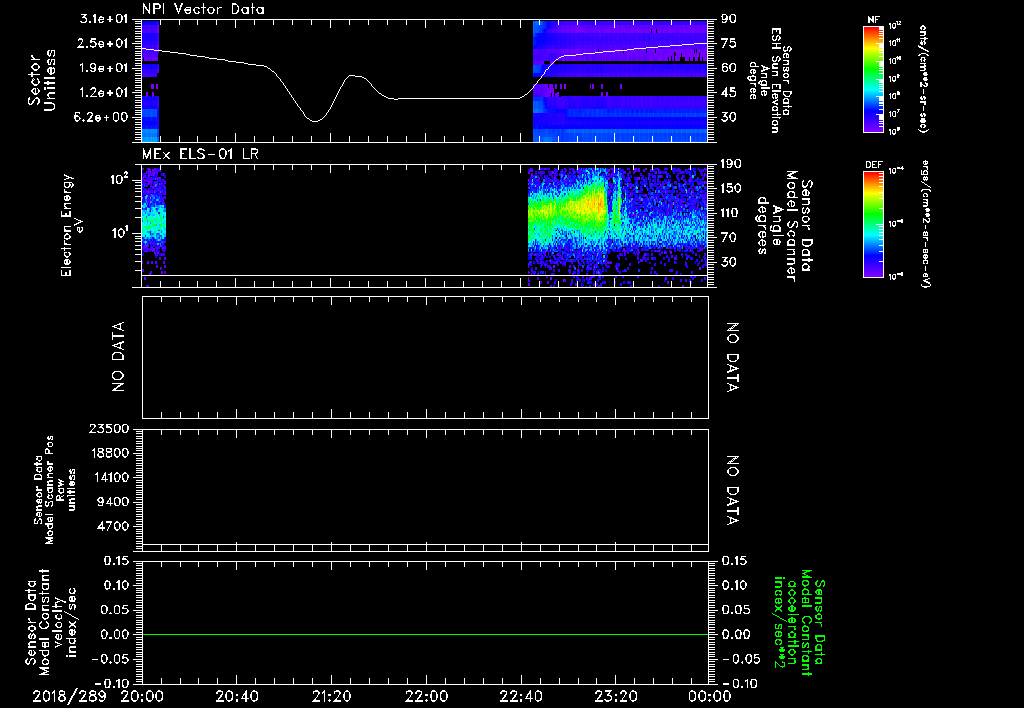Click the '90' sun elevation tick label

(729, 19)
